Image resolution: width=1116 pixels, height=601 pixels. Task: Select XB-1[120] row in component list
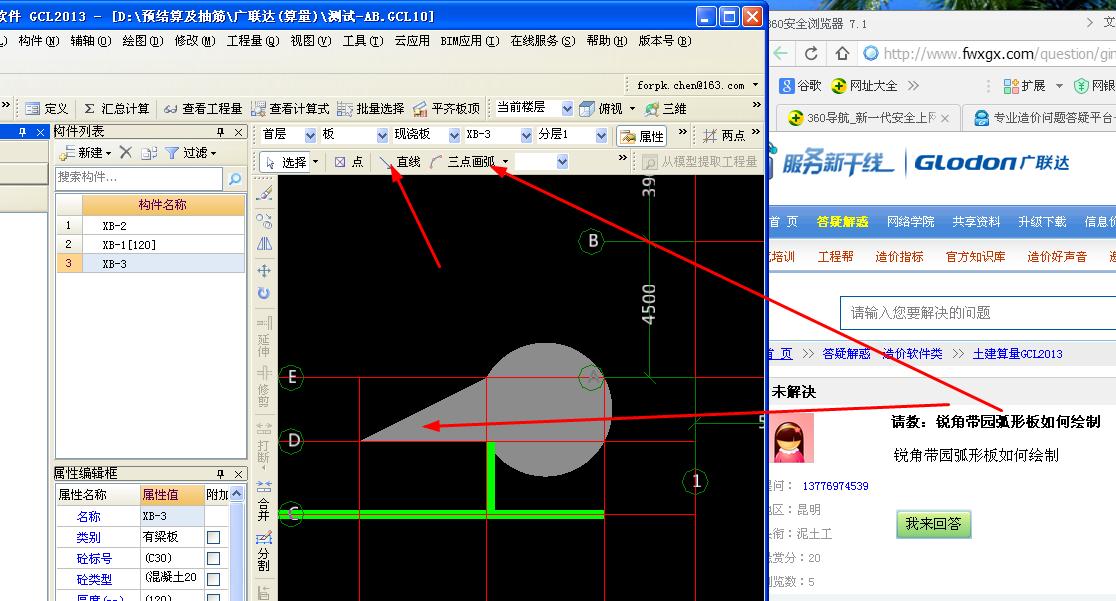point(151,244)
